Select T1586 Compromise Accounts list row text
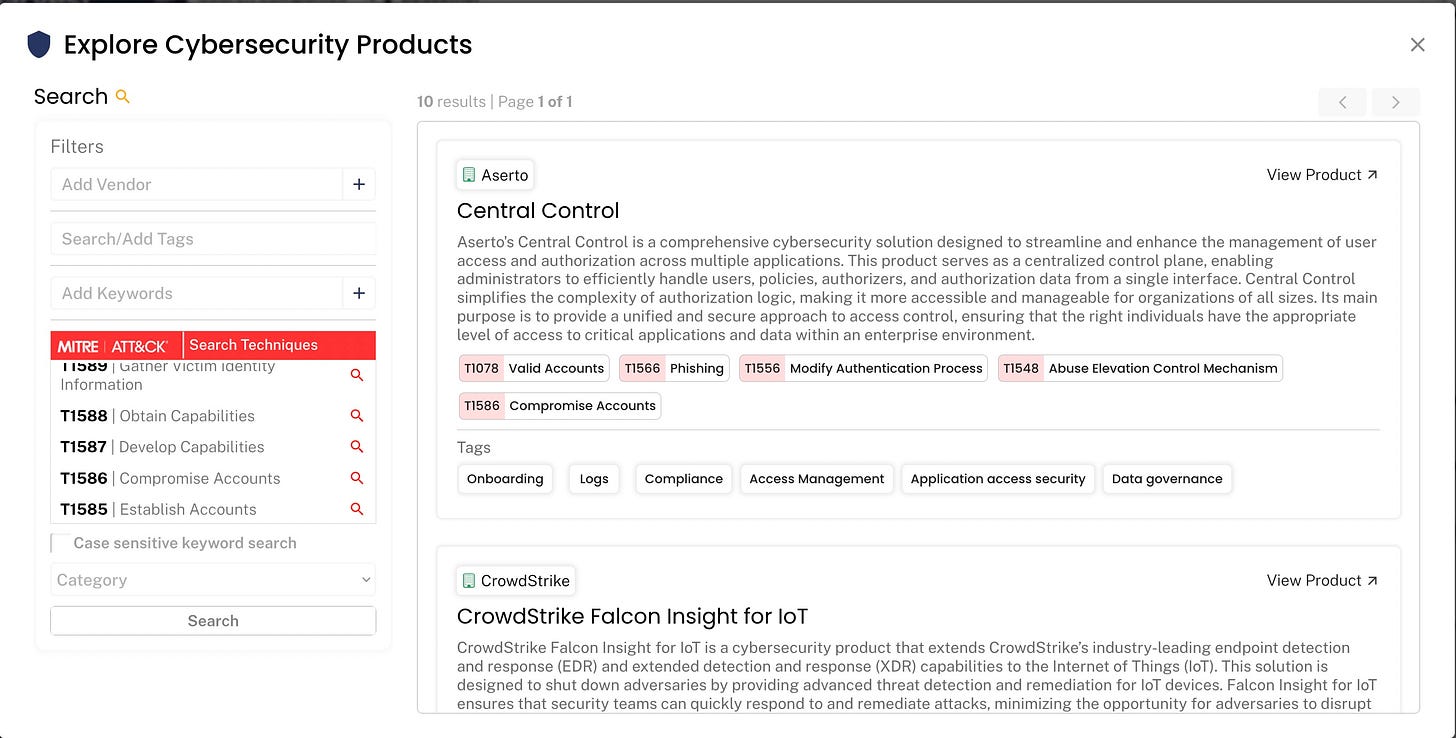 [x=170, y=479]
